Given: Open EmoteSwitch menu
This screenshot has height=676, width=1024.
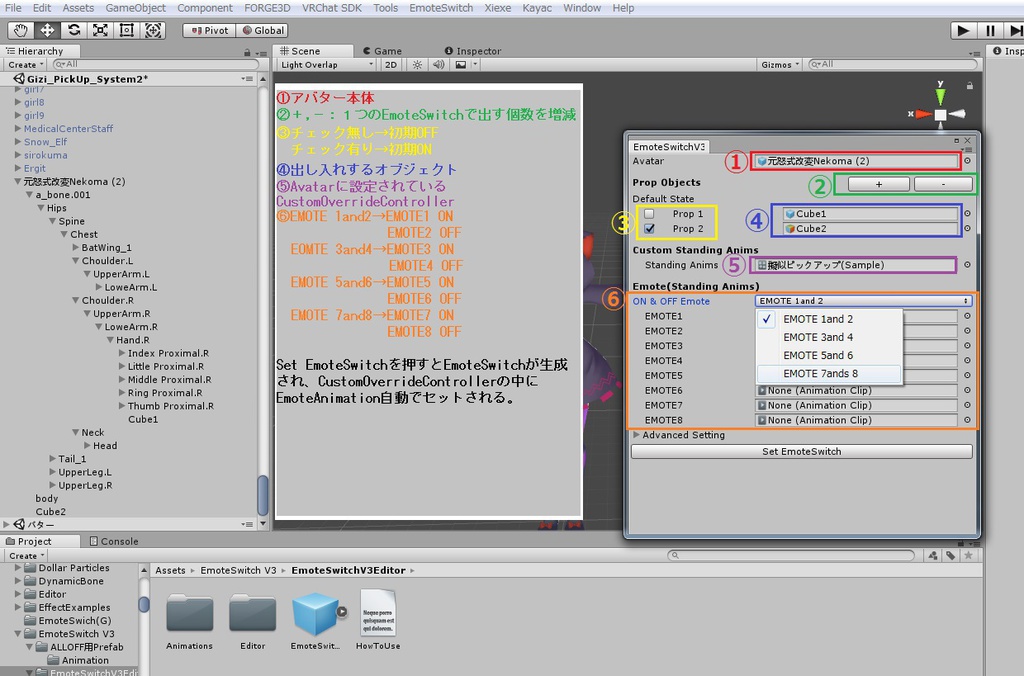Looking at the screenshot, I should 441,8.
